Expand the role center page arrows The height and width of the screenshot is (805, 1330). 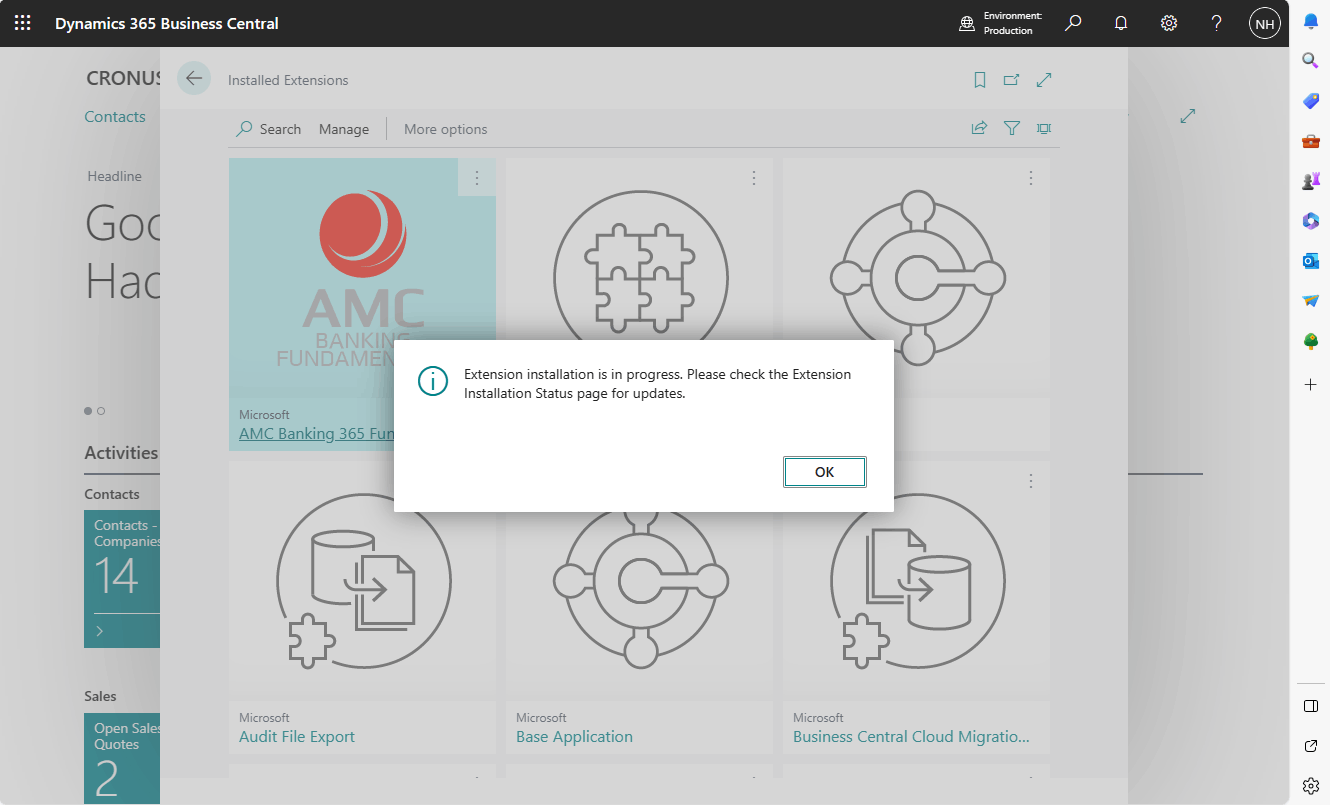tap(1188, 116)
